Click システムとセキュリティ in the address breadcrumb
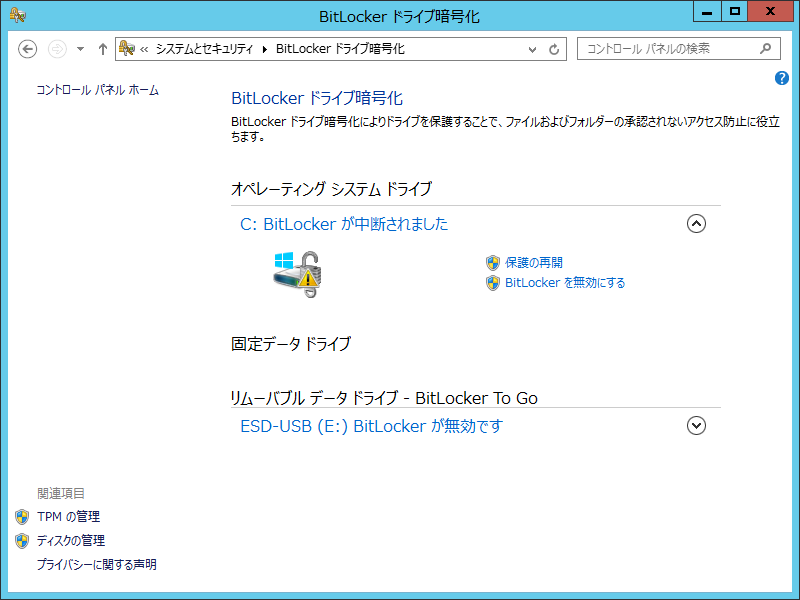 coord(204,49)
